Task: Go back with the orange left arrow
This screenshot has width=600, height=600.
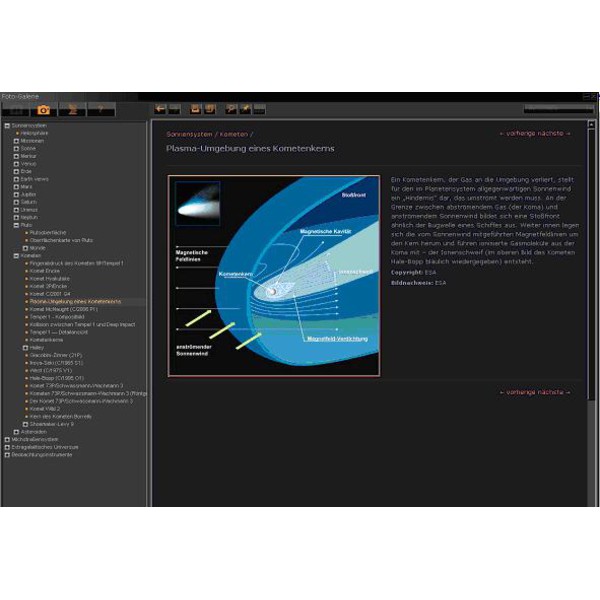Action: 160,109
